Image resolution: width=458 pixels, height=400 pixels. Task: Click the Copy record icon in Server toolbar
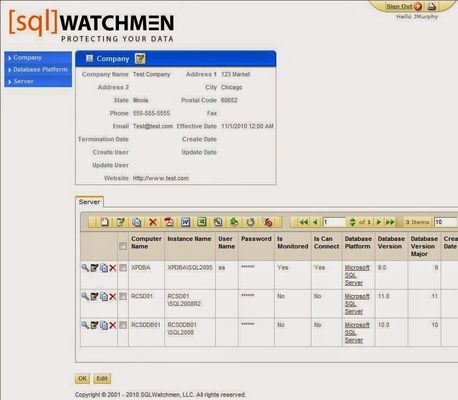pos(137,222)
